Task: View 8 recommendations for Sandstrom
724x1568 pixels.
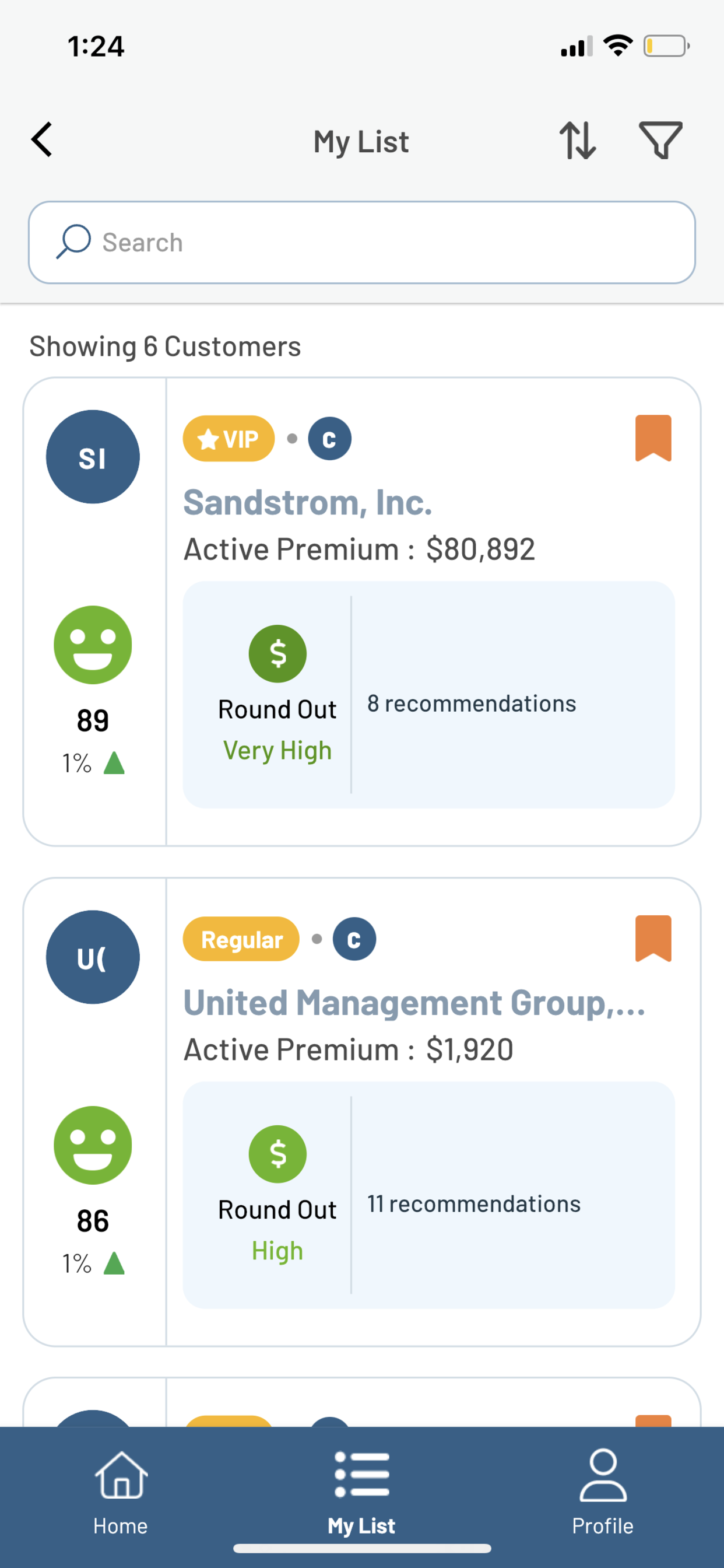Action: [x=472, y=703]
